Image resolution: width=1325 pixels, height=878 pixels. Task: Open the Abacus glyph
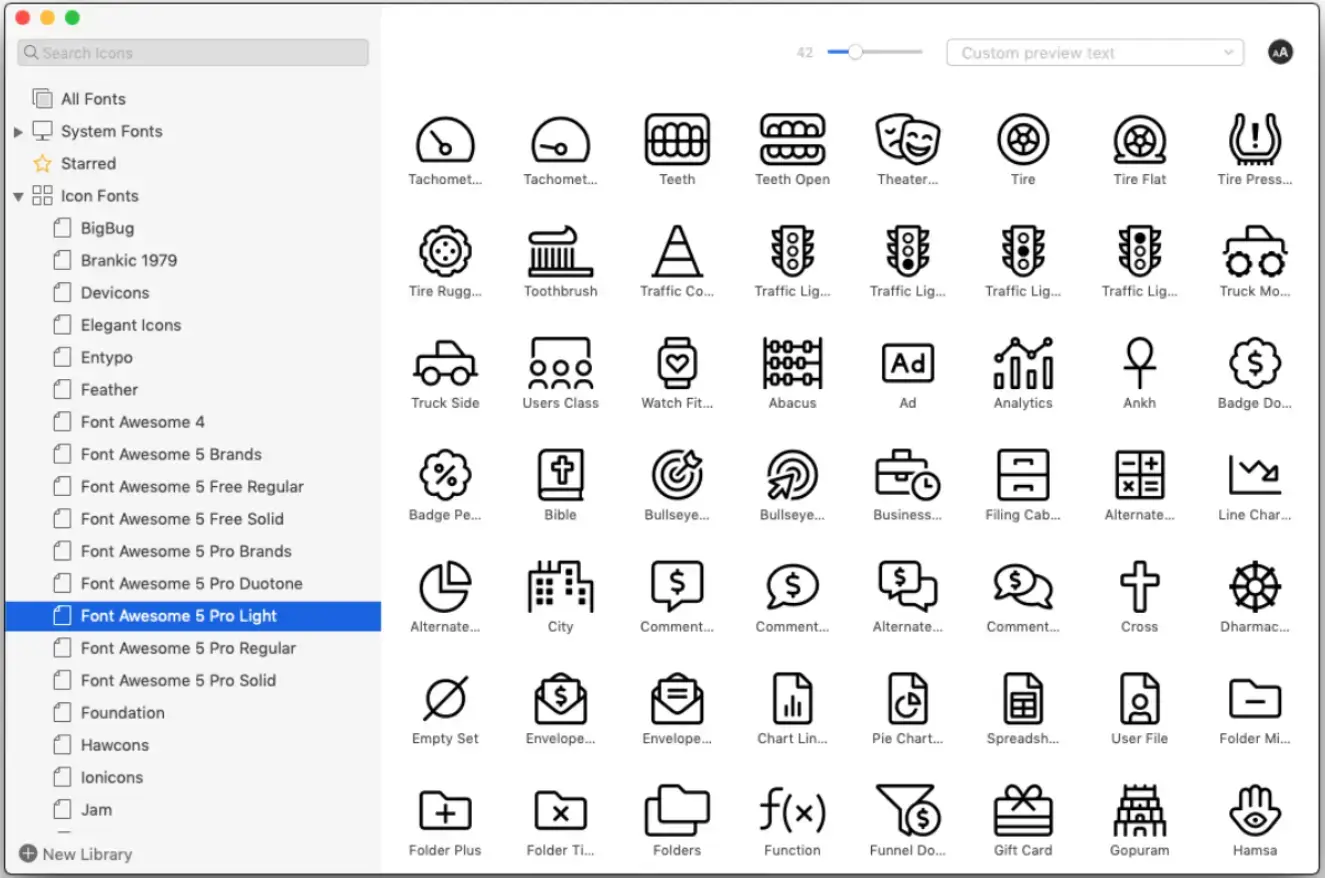point(792,363)
